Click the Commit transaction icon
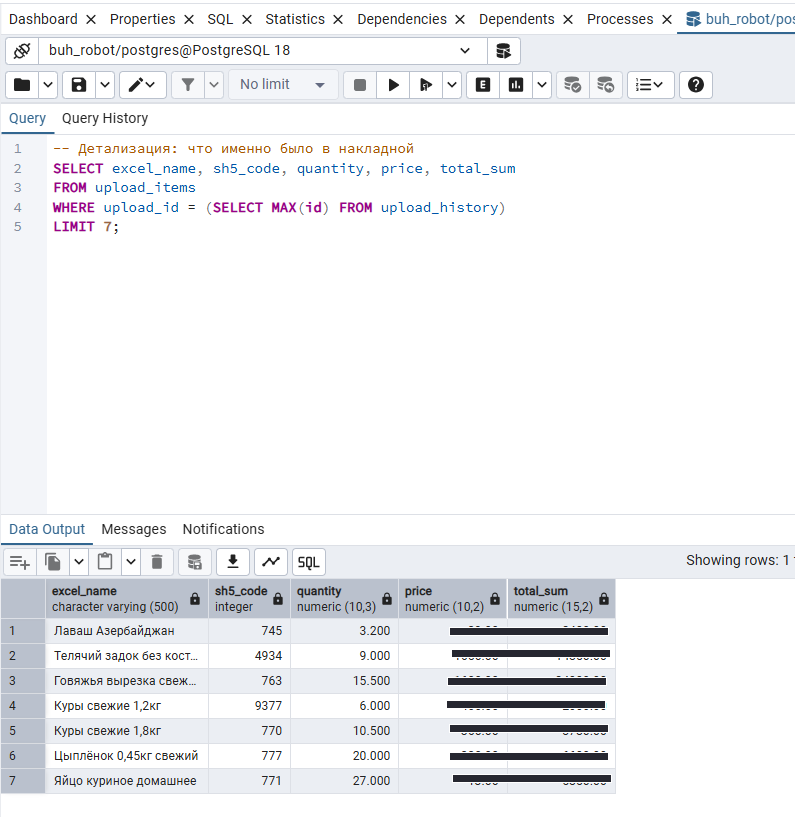795x817 pixels. (573, 85)
